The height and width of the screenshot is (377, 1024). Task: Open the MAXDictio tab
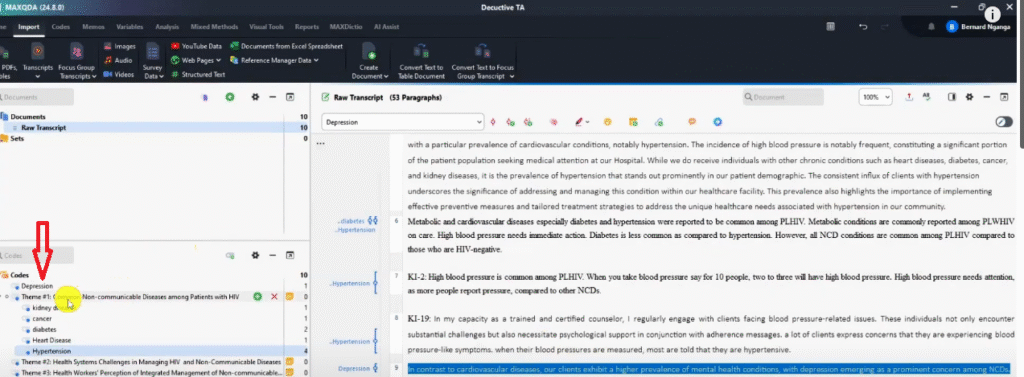(346, 27)
